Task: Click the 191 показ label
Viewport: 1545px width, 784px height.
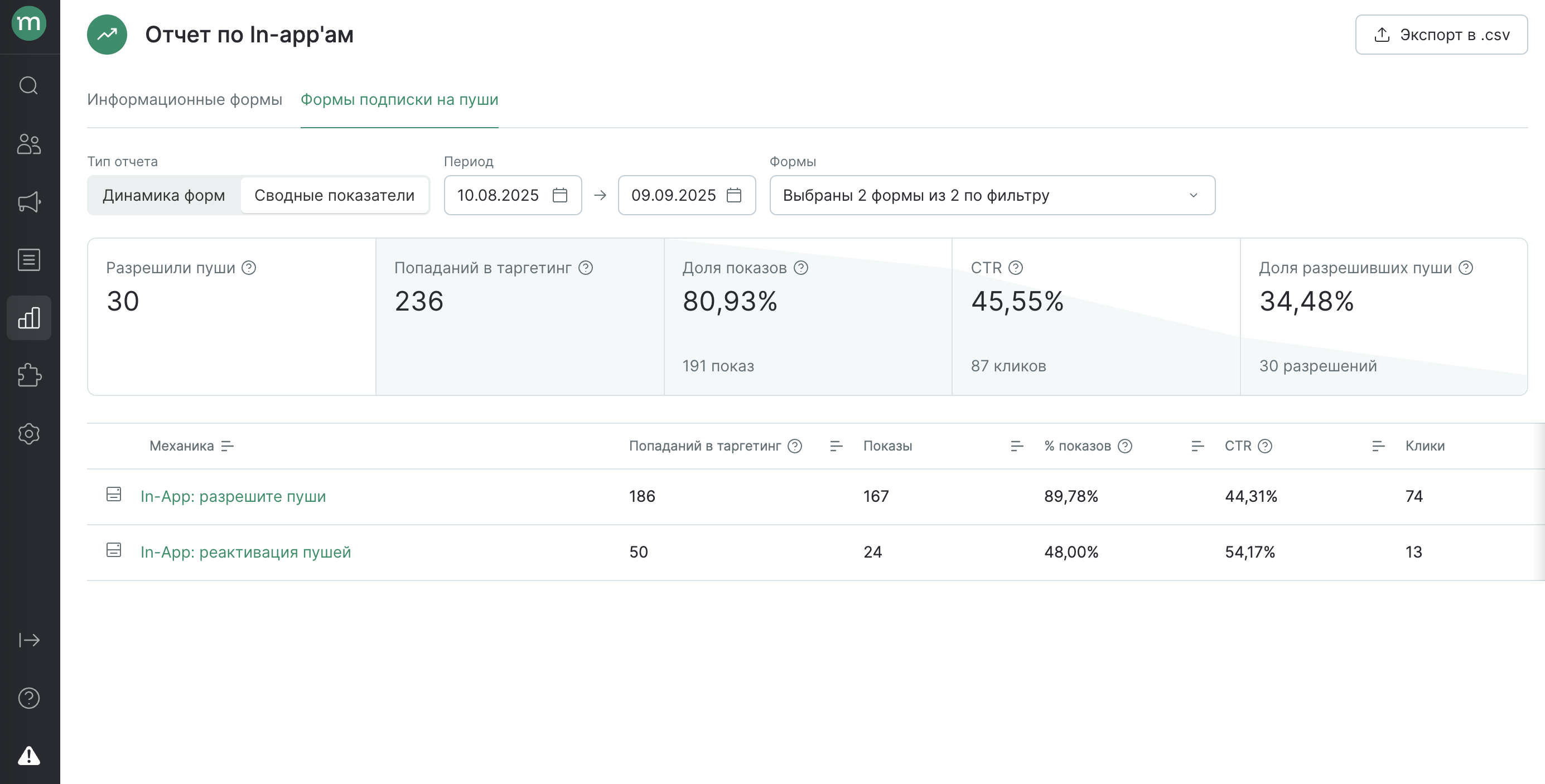Action: (718, 366)
